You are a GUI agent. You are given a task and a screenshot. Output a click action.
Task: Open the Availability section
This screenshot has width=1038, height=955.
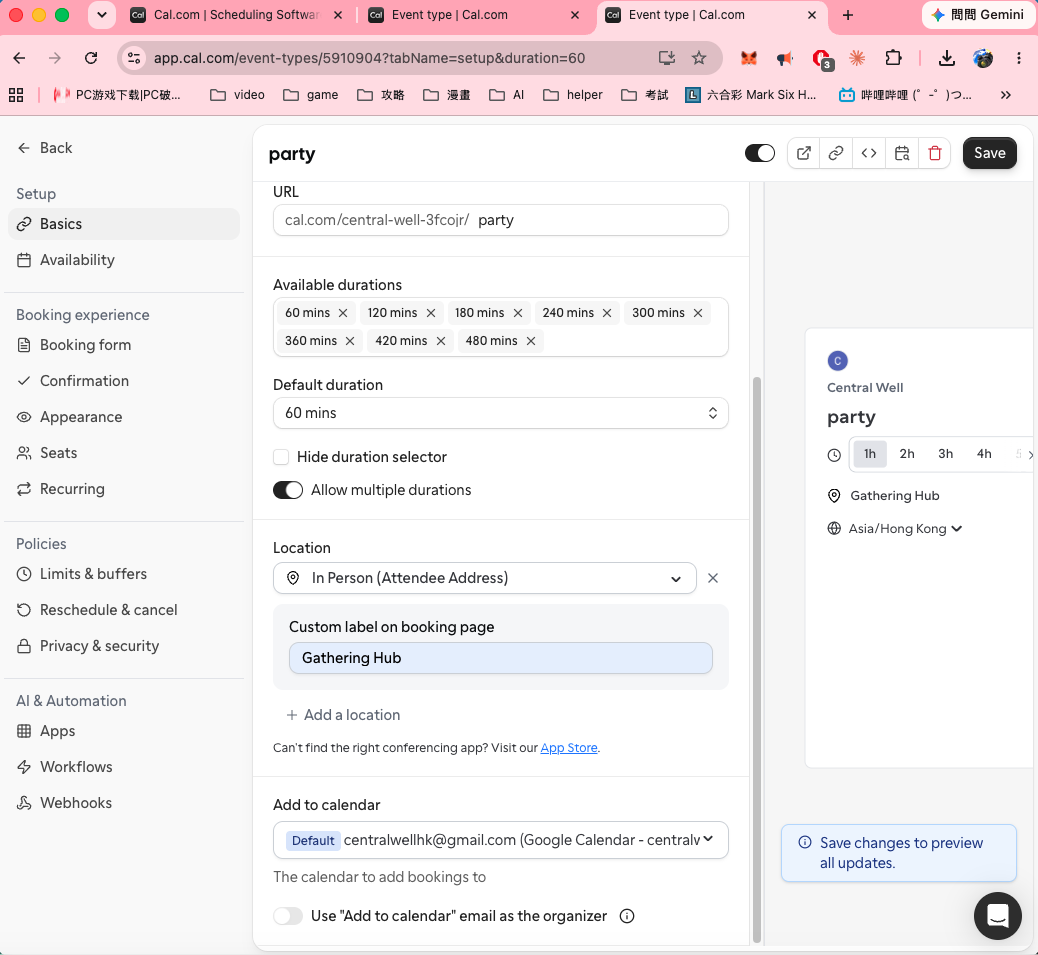[124, 260]
